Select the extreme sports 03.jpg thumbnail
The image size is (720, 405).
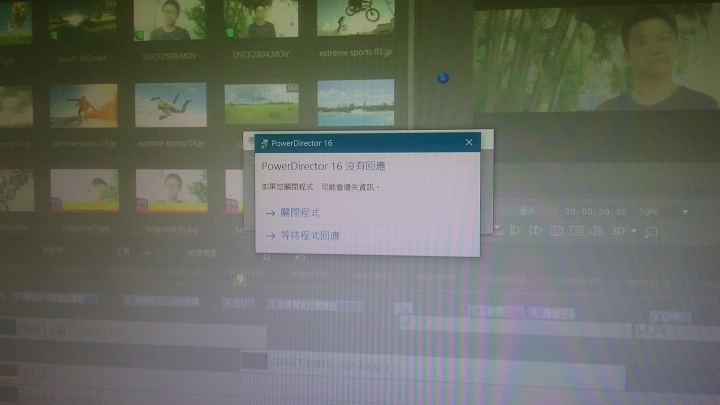[x=84, y=106]
